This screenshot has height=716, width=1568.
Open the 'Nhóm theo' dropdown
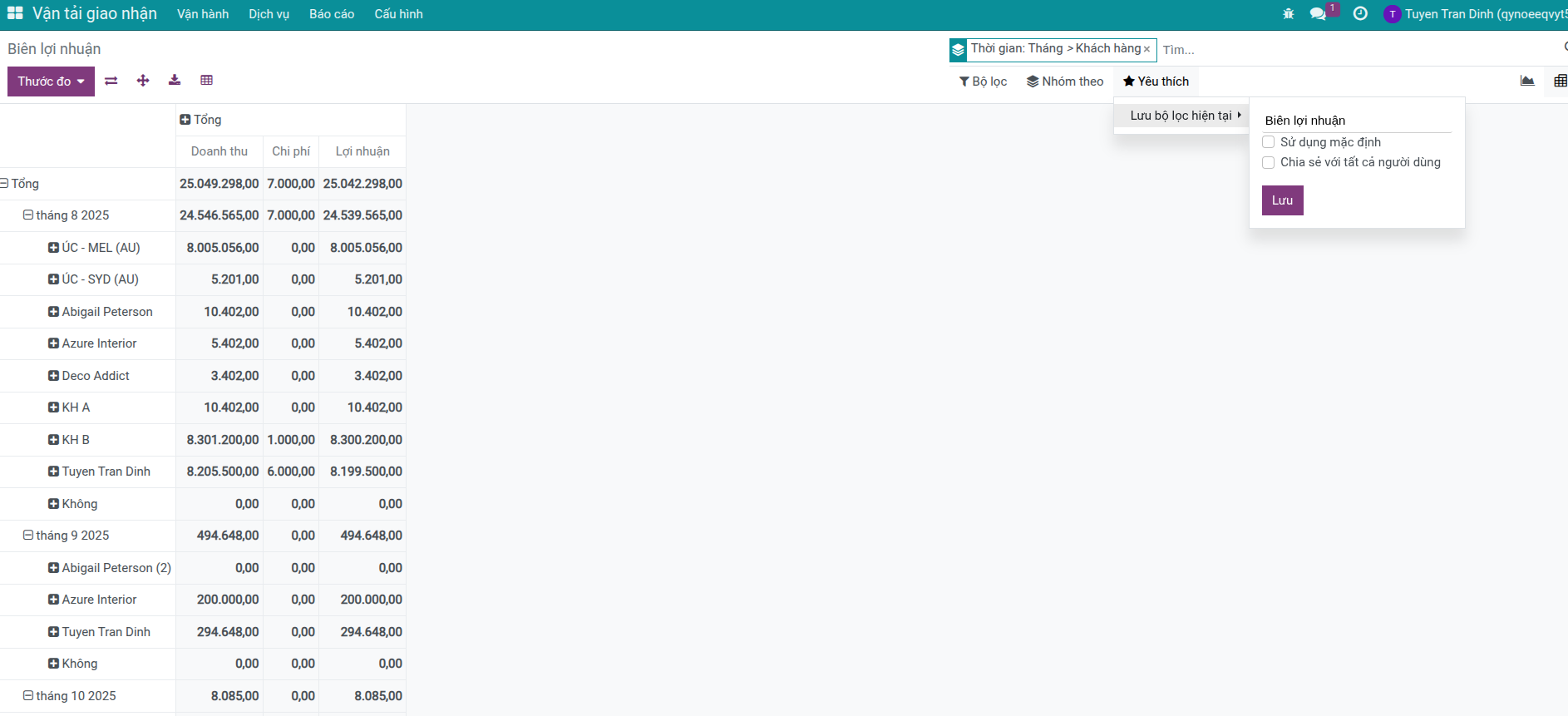1065,81
